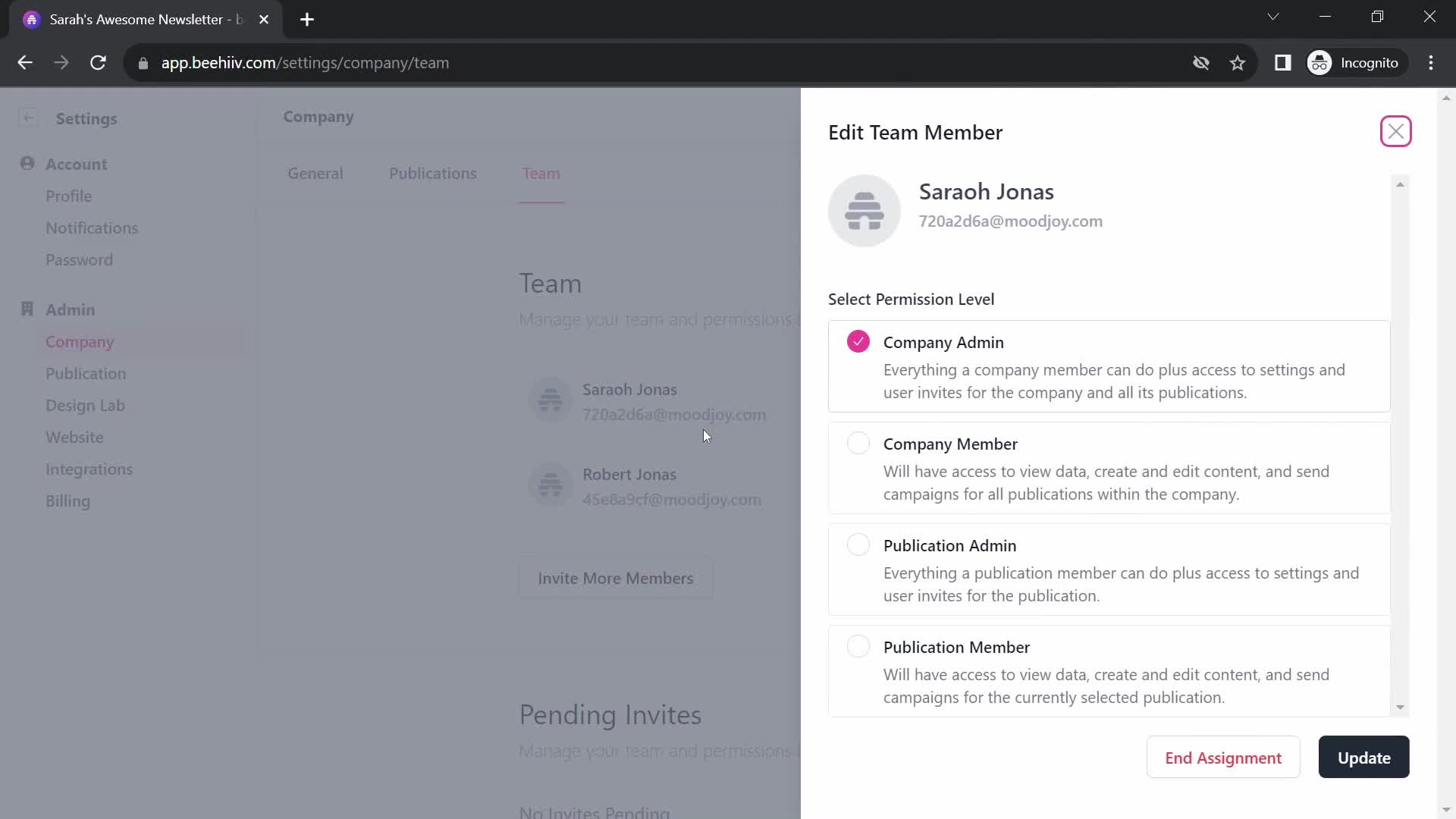
Task: Navigate to the Profile settings page
Action: (x=68, y=195)
